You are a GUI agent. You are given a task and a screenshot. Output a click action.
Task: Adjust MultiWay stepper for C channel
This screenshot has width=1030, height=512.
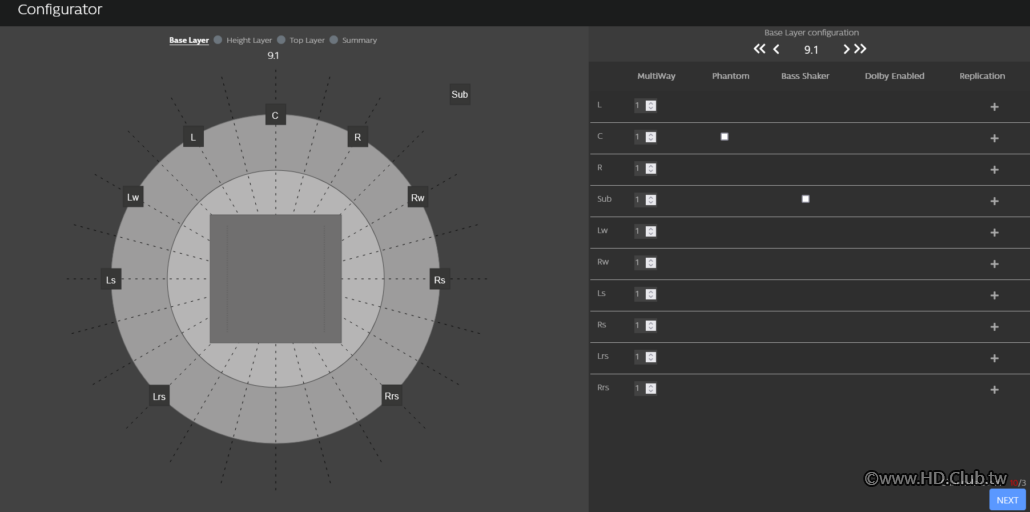pos(650,137)
